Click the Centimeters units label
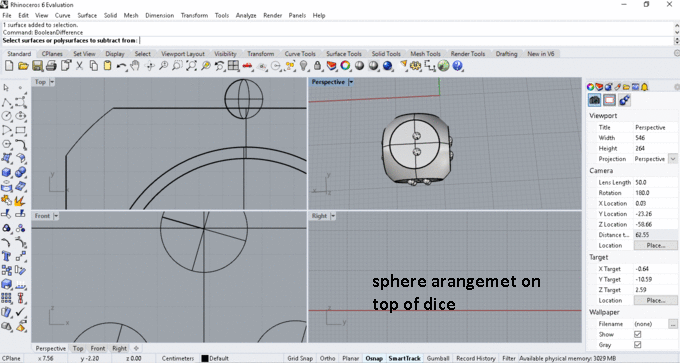Screen dimensions: 680x363 [178, 358]
